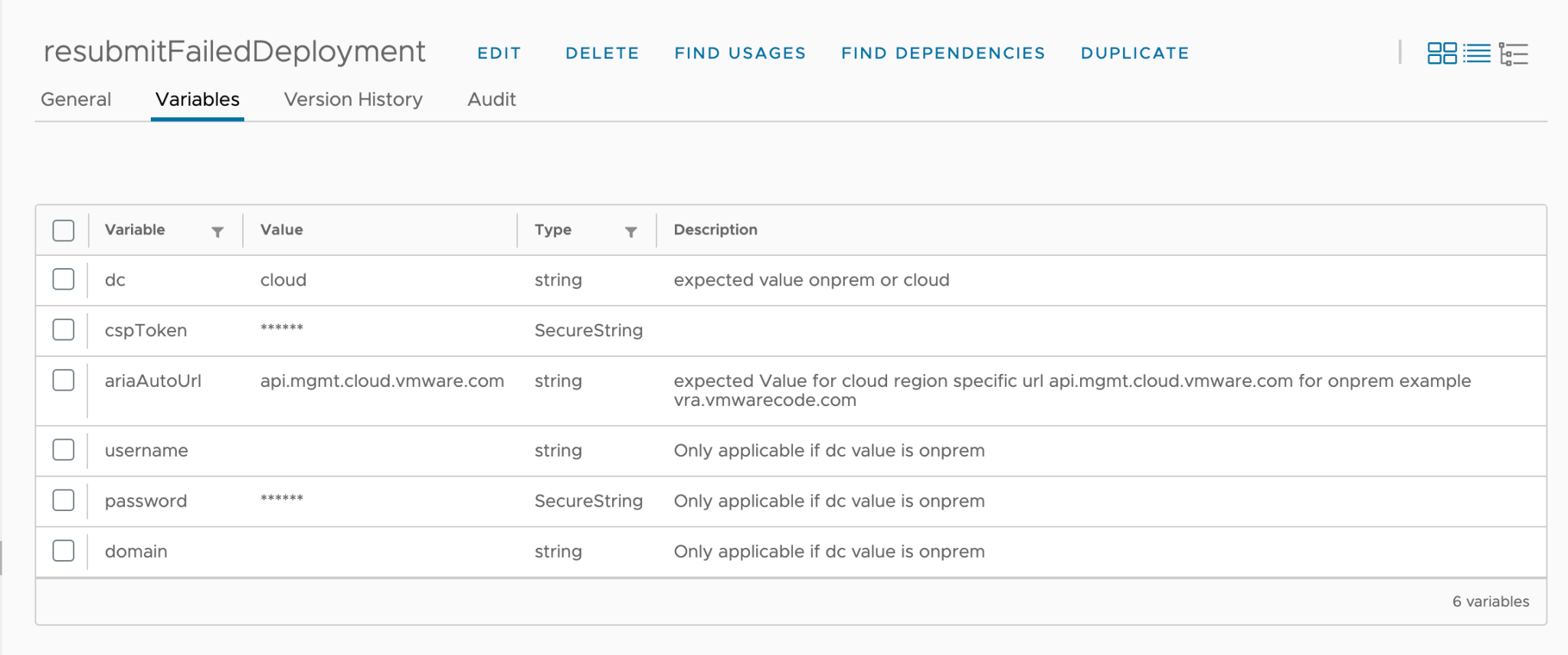Click the ariaAutoUrl description text
The width and height of the screenshot is (1568, 655).
tap(1072, 391)
